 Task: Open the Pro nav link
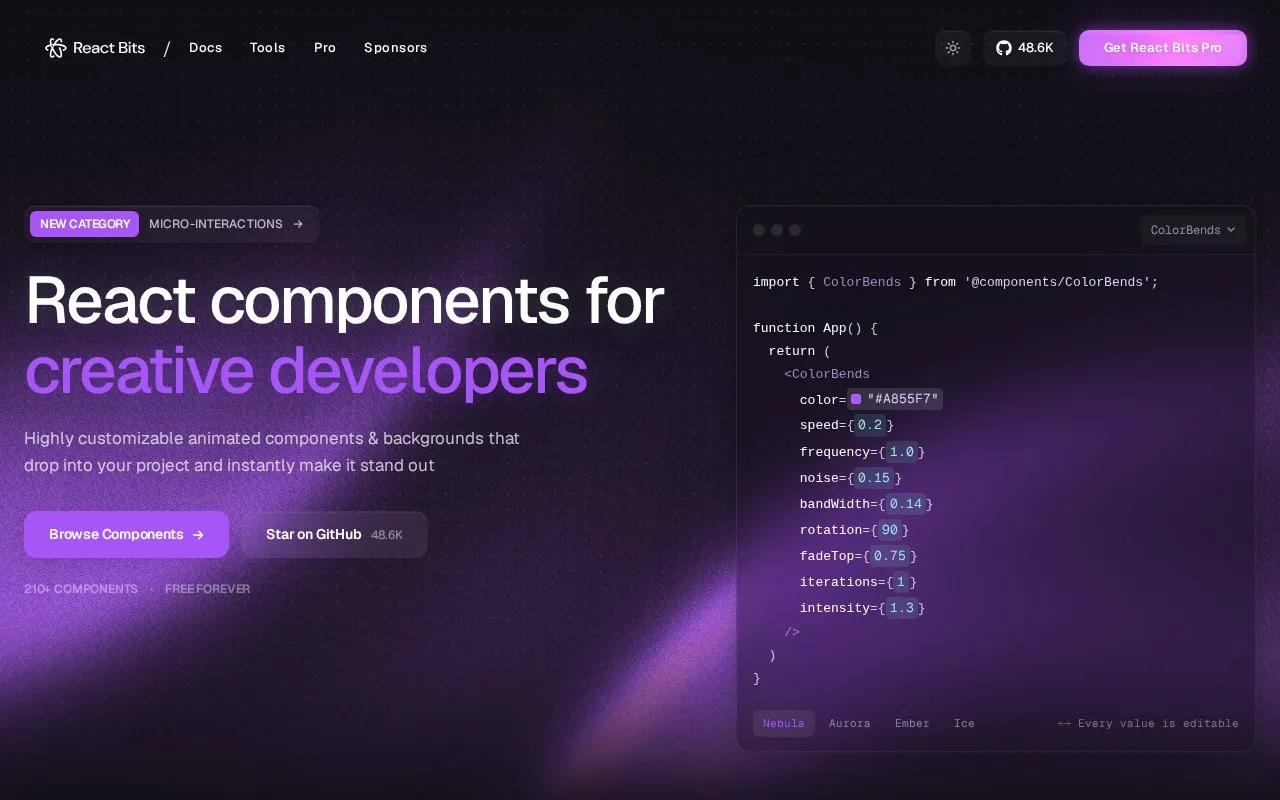(x=325, y=48)
